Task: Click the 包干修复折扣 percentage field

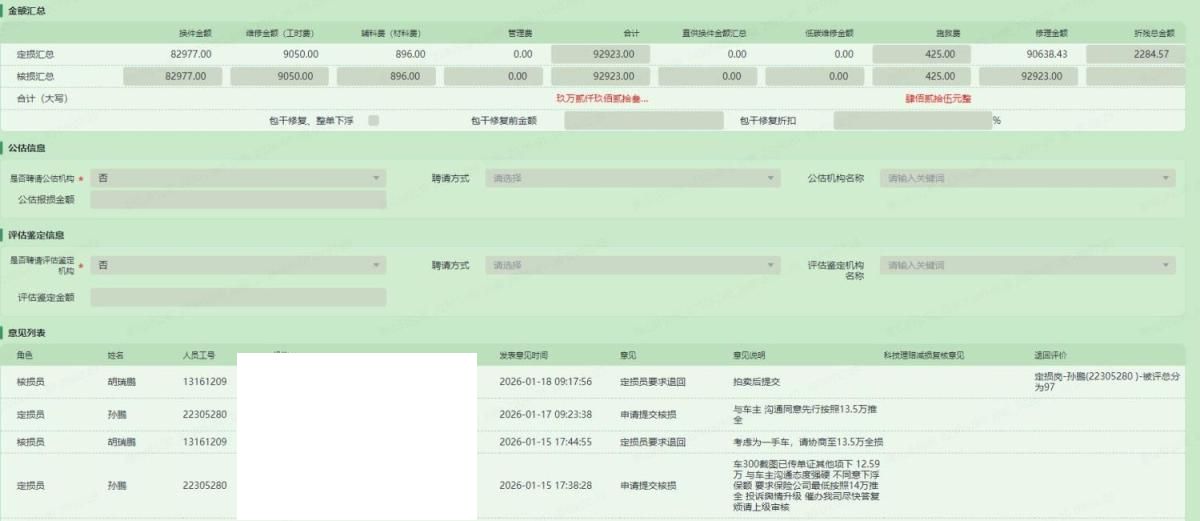Action: (910, 120)
